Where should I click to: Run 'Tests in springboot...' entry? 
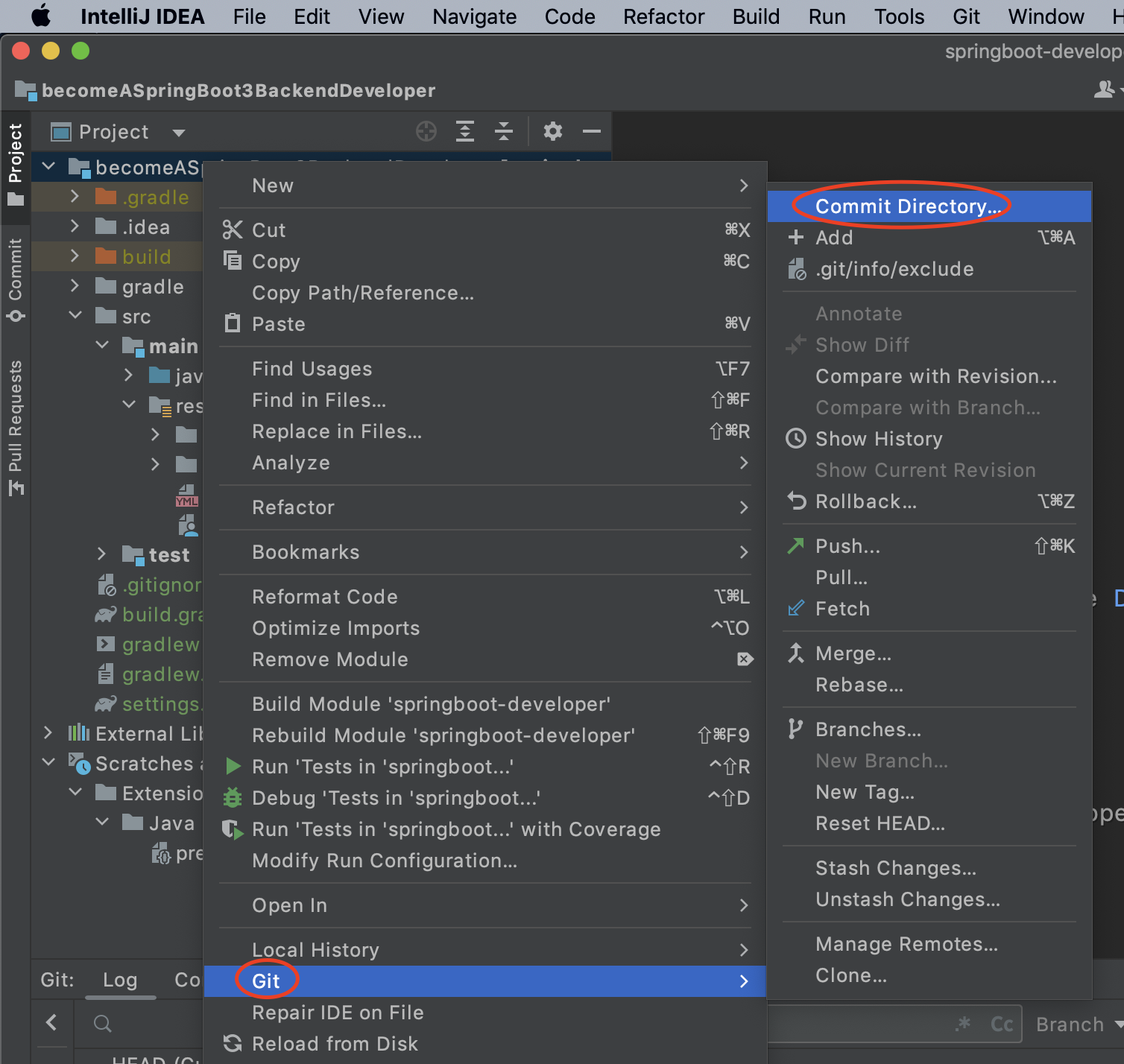(x=484, y=767)
